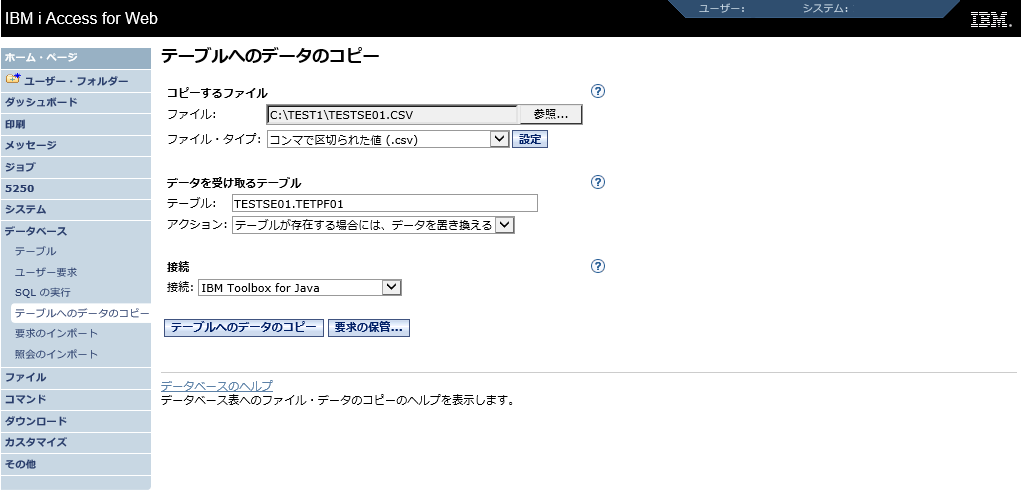Click the ファイル path input field
Screen dimensions: 1021x490
pos(392,115)
